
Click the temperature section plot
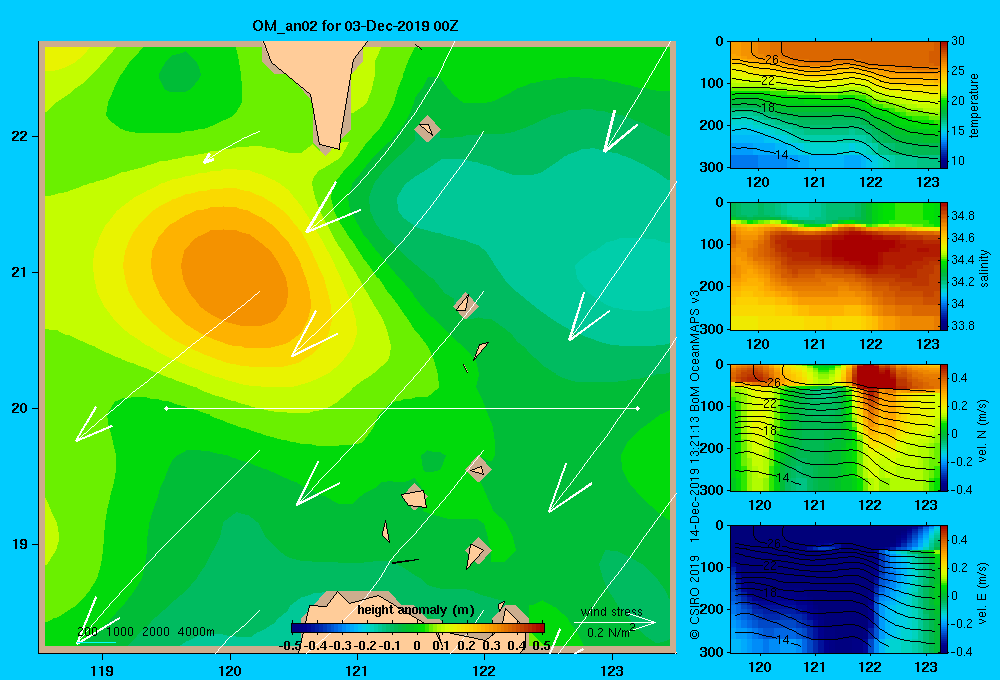(x=835, y=105)
